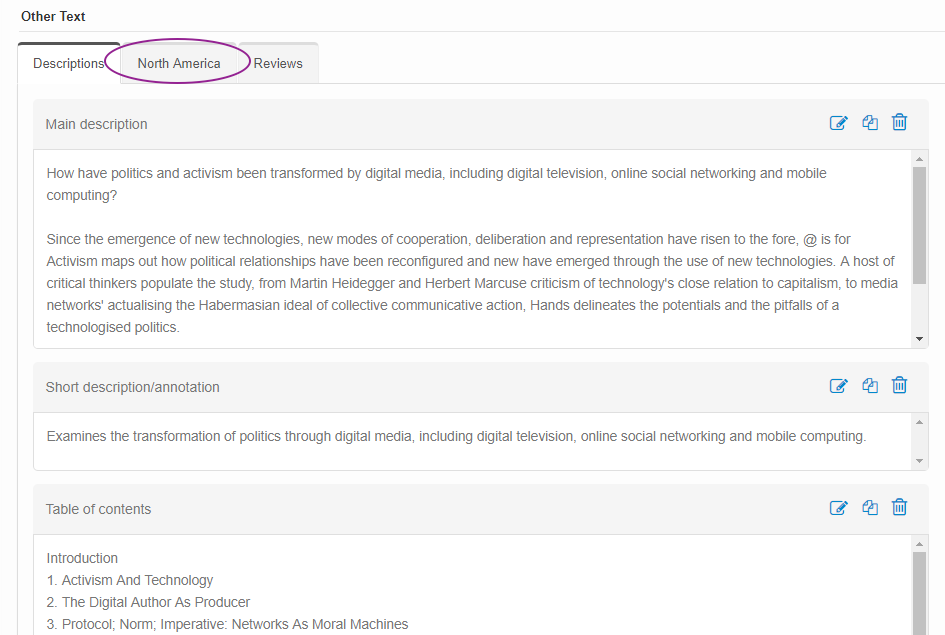The height and width of the screenshot is (635, 945).
Task: Edit the Short description/annotation
Action: pos(838,386)
